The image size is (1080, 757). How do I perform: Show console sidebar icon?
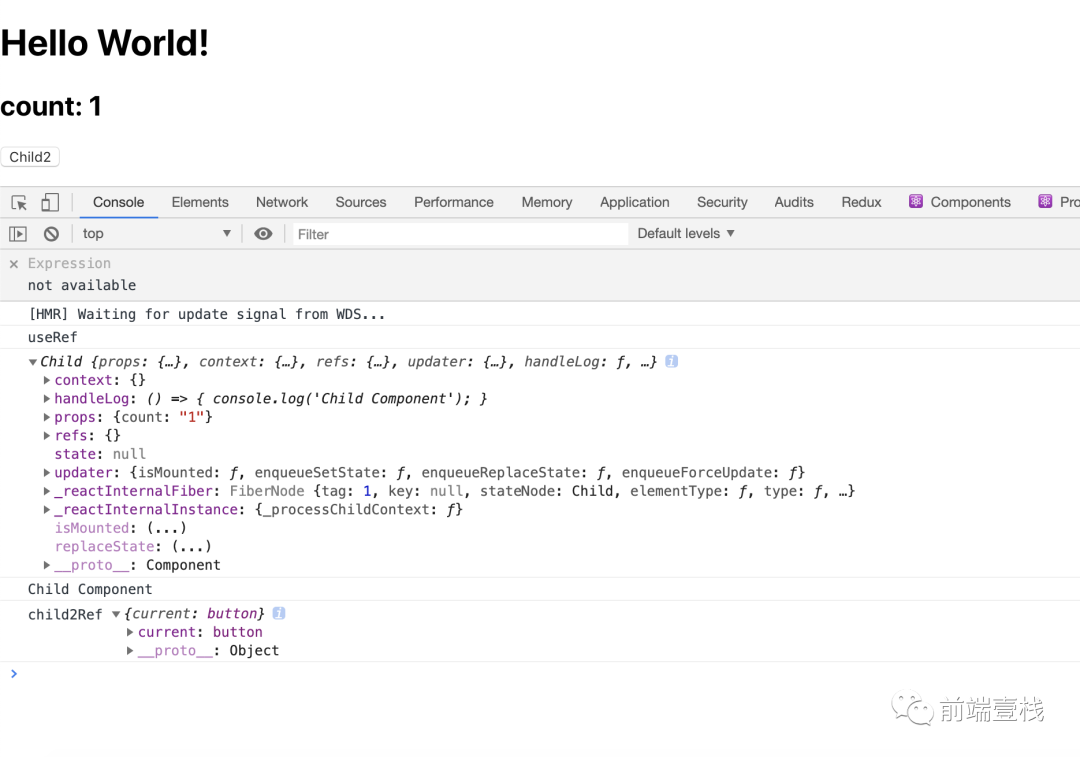click(18, 234)
